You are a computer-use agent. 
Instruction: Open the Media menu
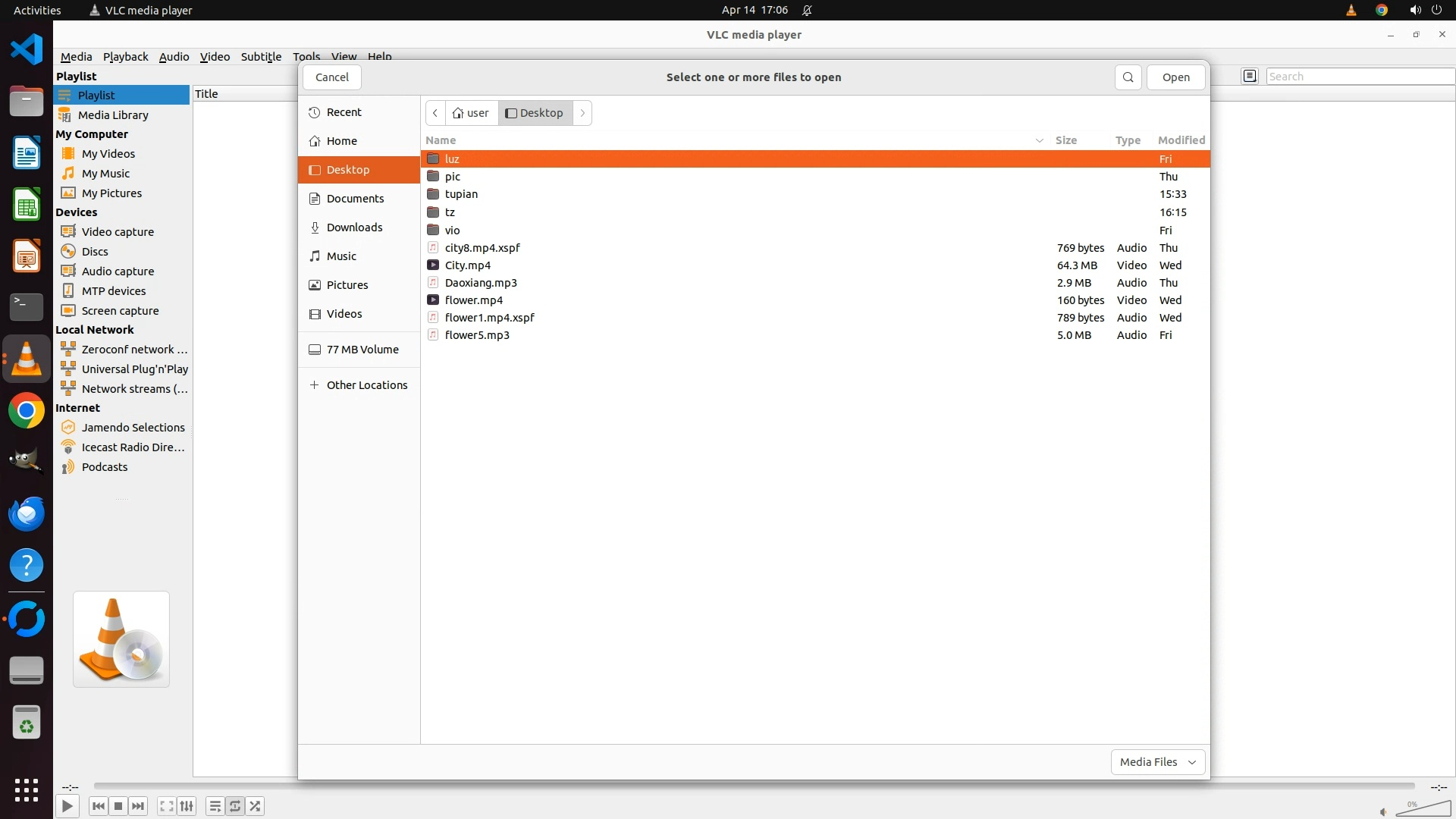coord(76,57)
